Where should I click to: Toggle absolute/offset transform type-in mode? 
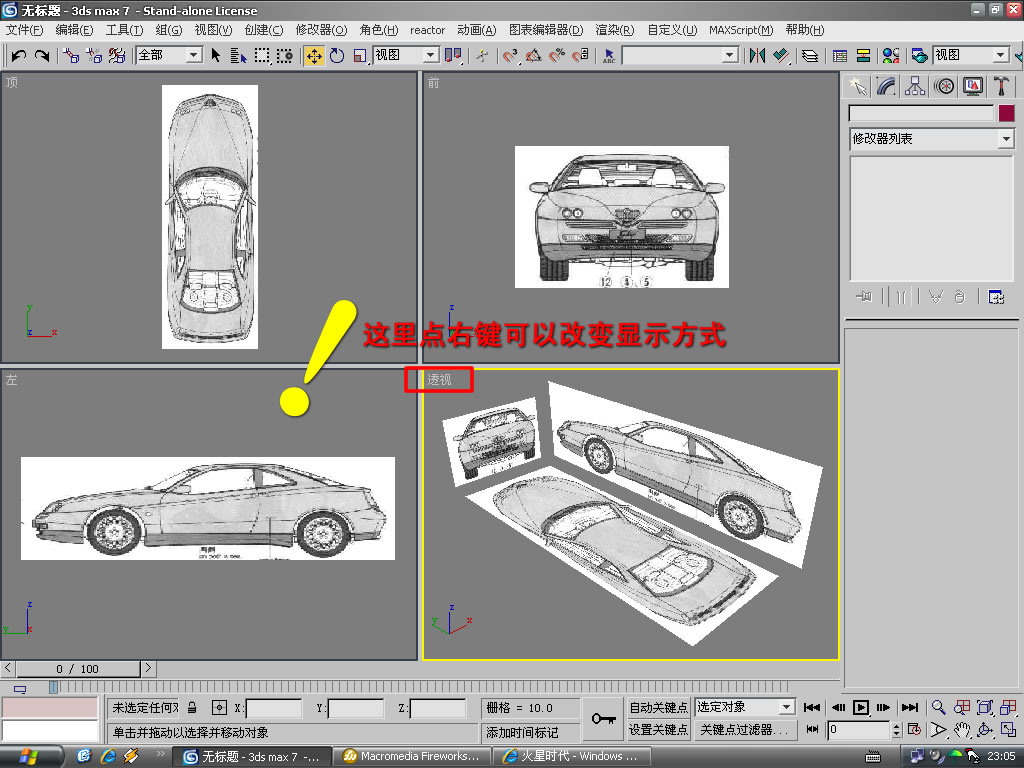(x=219, y=707)
